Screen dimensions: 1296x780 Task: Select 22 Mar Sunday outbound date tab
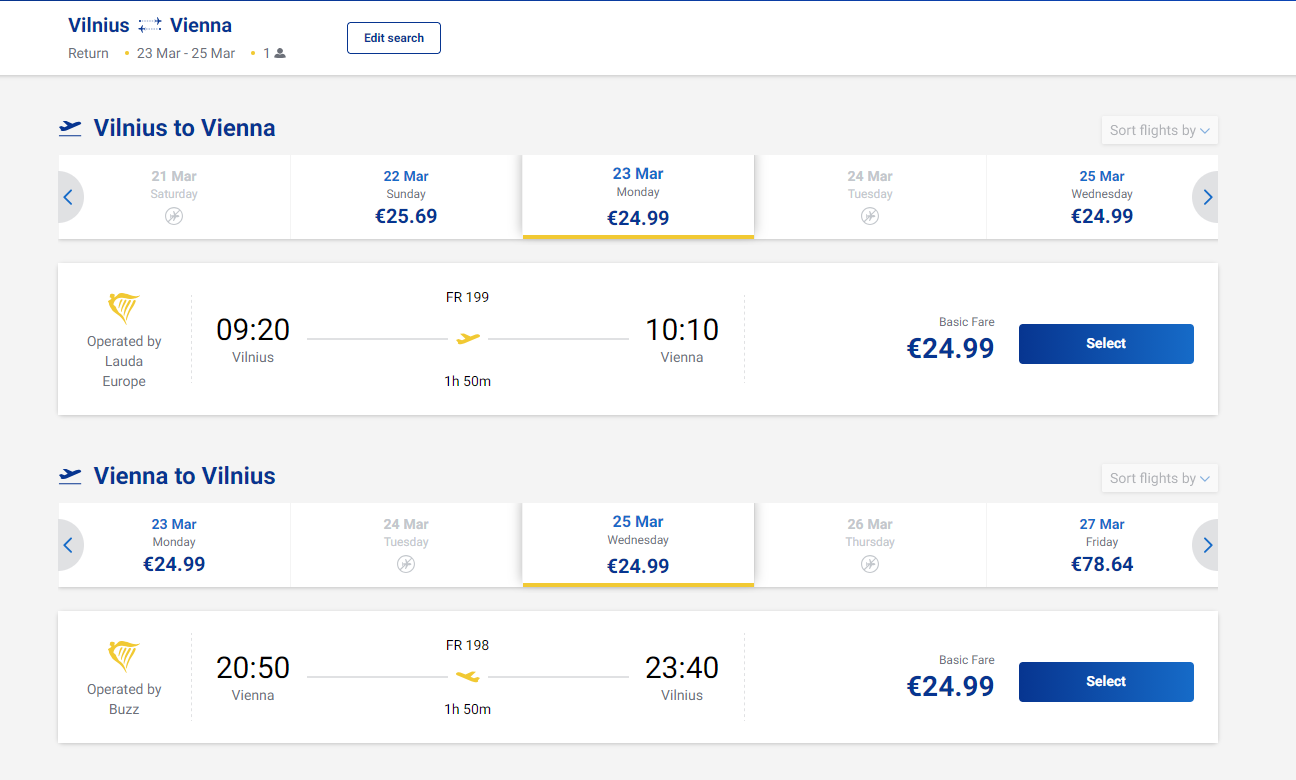pyautogui.click(x=406, y=197)
